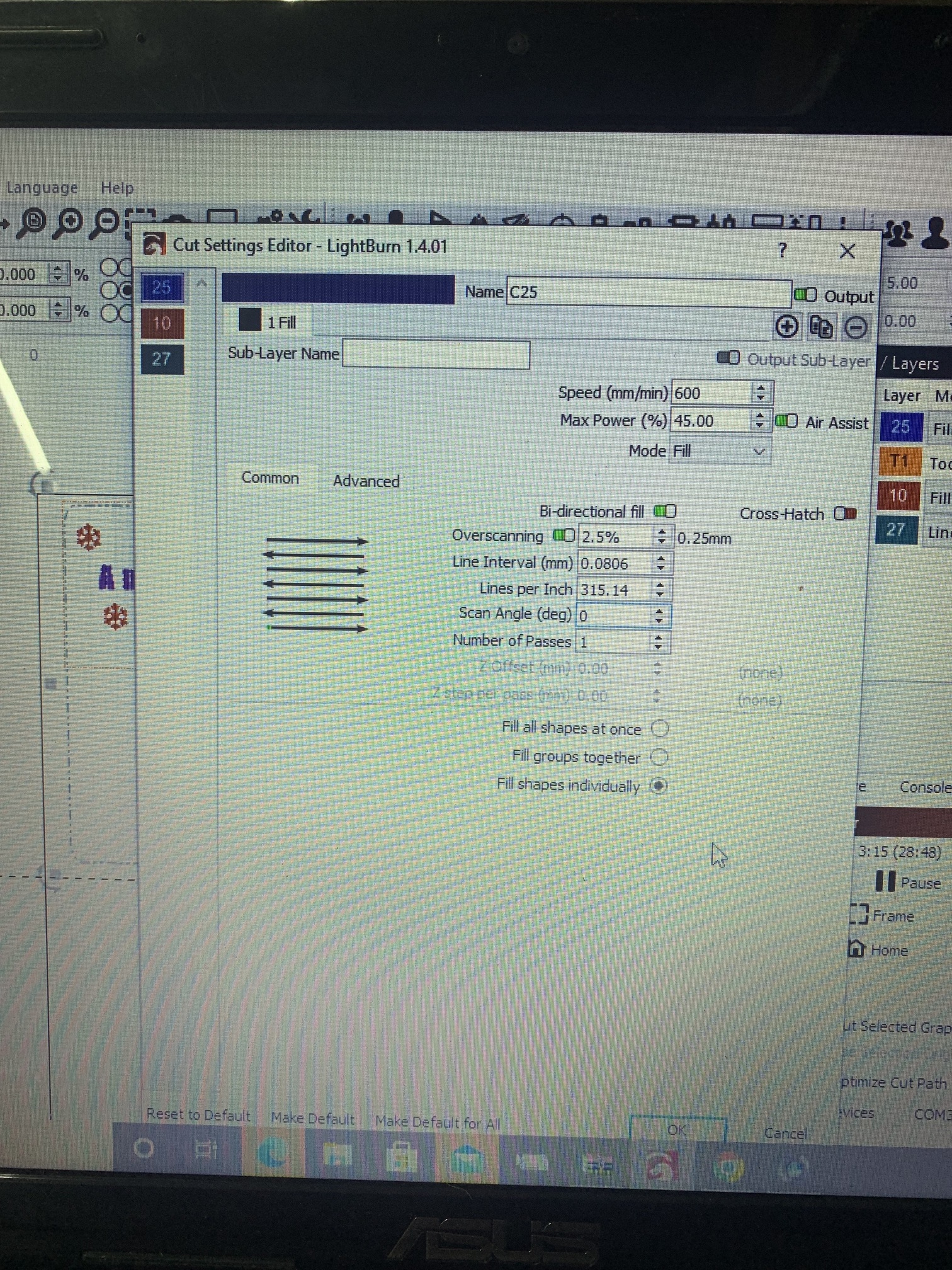Viewport: 952px width, 1270px height.
Task: Switch to the Console tab
Action: (x=926, y=787)
